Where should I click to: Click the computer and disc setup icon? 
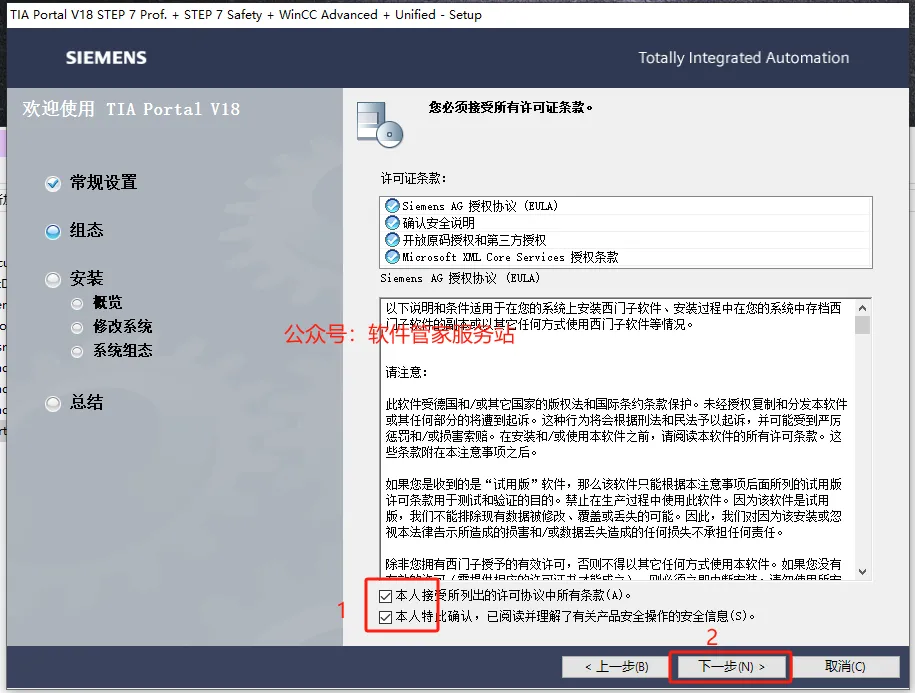(380, 124)
